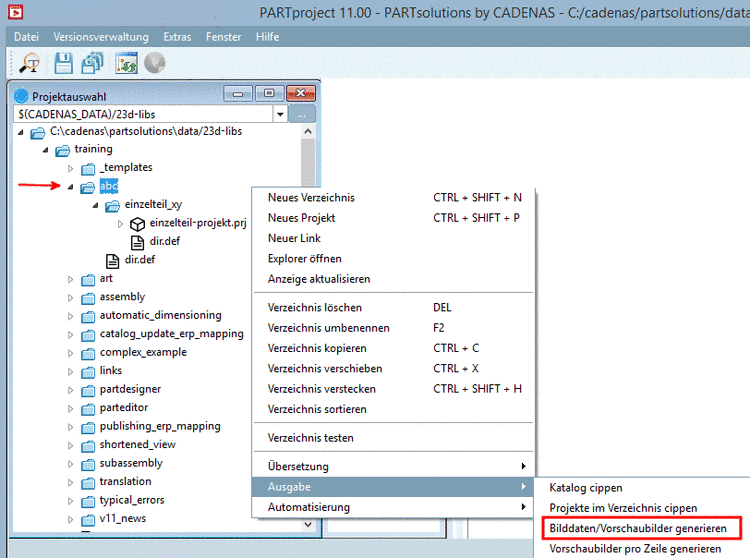Collapse the training folder node
Screen dimensions: 750x558
pos(45,150)
